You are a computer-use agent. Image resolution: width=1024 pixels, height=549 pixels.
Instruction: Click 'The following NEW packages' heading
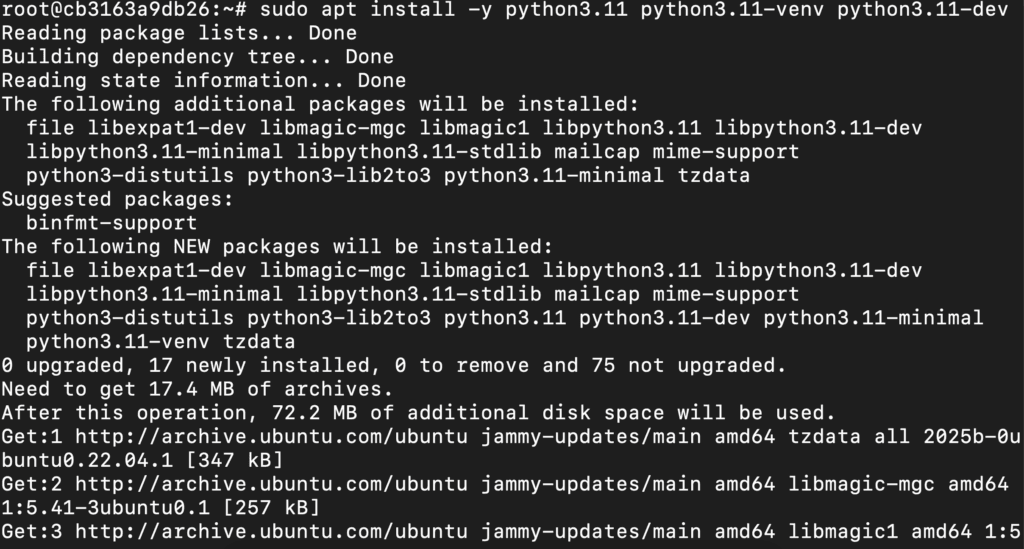coord(277,246)
